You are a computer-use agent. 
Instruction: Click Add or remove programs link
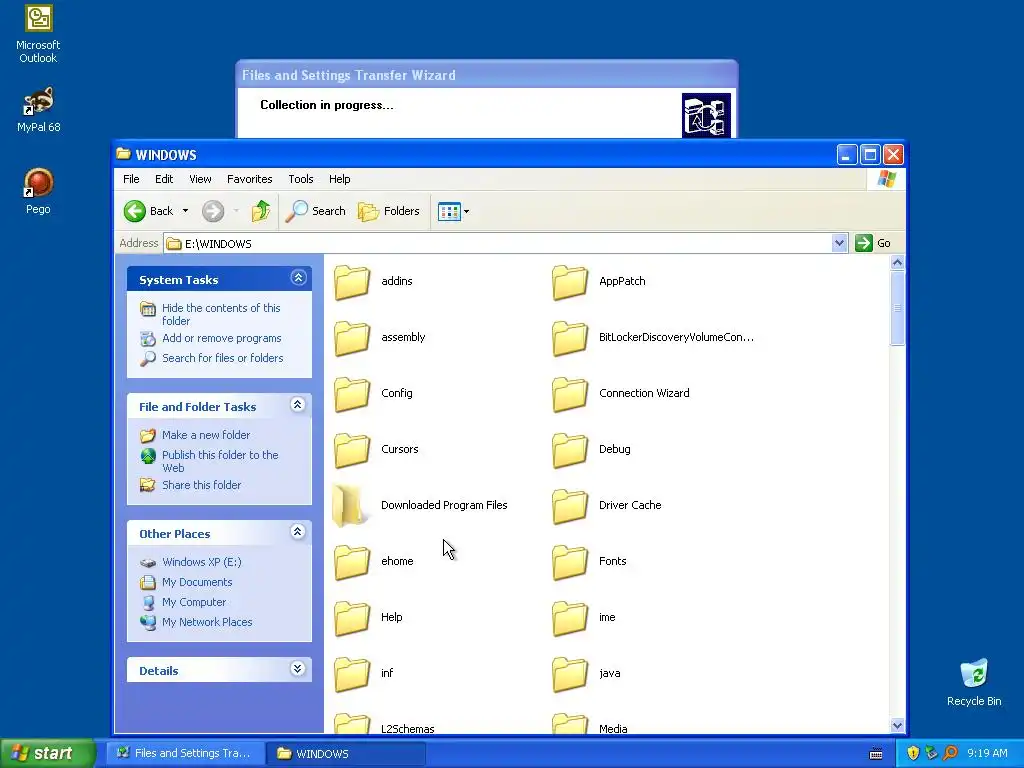coord(221,338)
